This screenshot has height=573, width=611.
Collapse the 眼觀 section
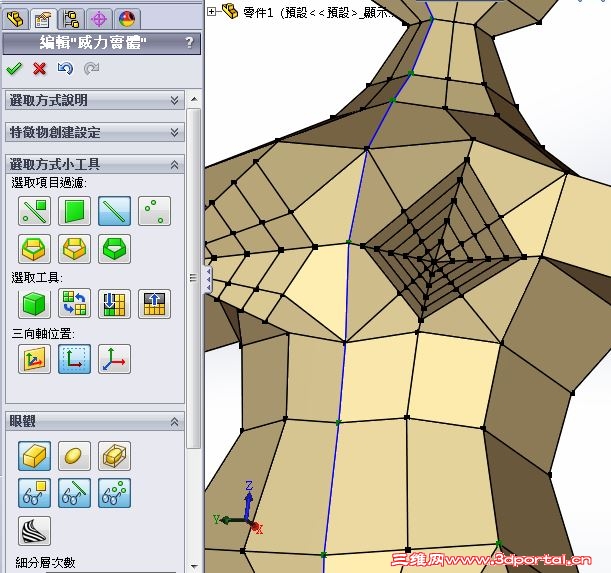pyautogui.click(x=95, y=421)
